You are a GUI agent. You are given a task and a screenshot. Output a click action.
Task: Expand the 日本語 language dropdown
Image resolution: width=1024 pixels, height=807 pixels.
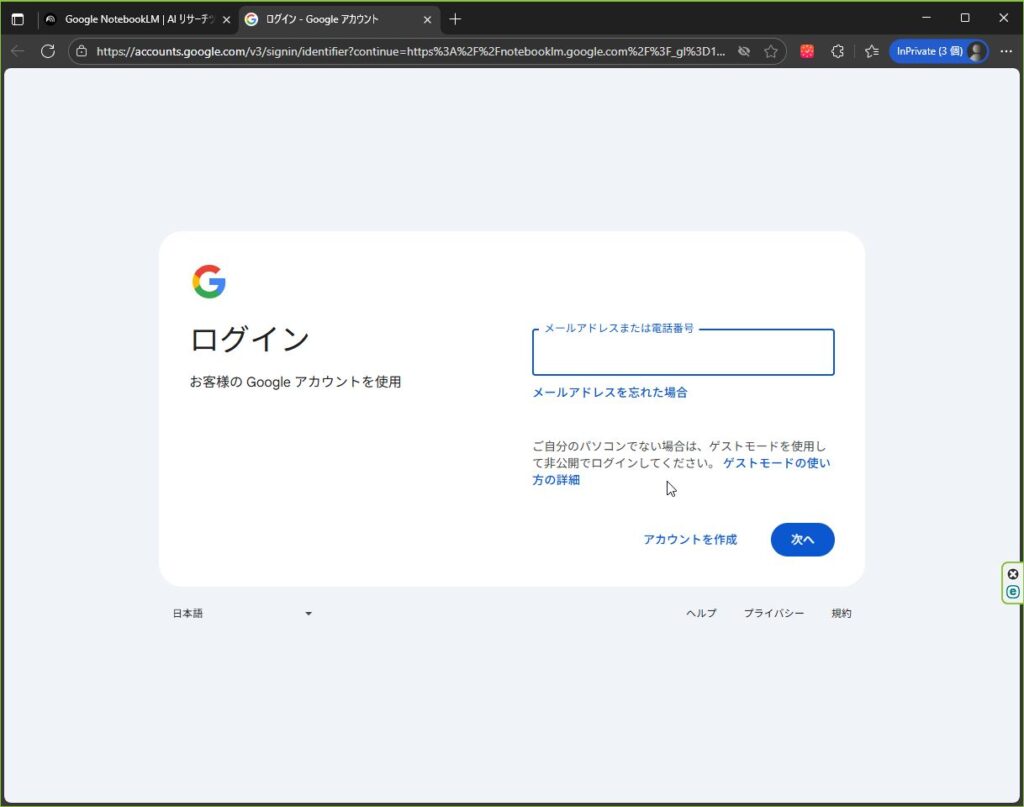click(x=242, y=613)
